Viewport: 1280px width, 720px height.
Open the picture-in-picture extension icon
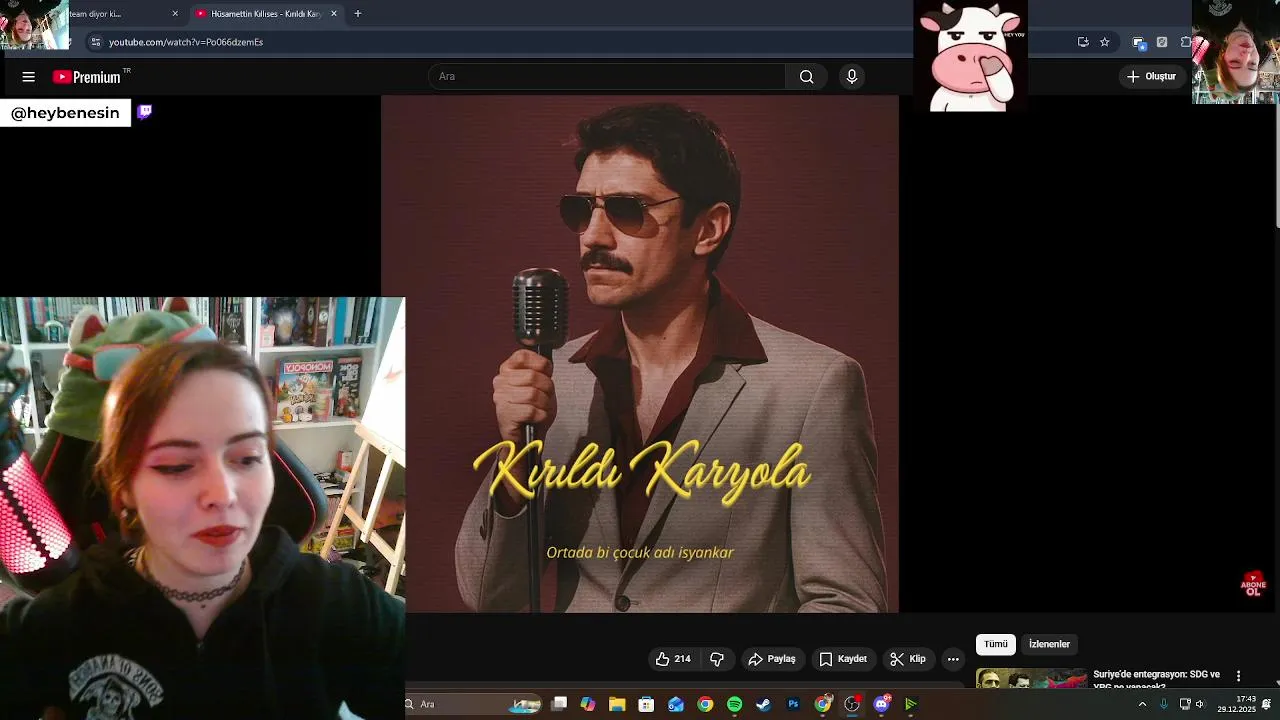coord(1138,42)
